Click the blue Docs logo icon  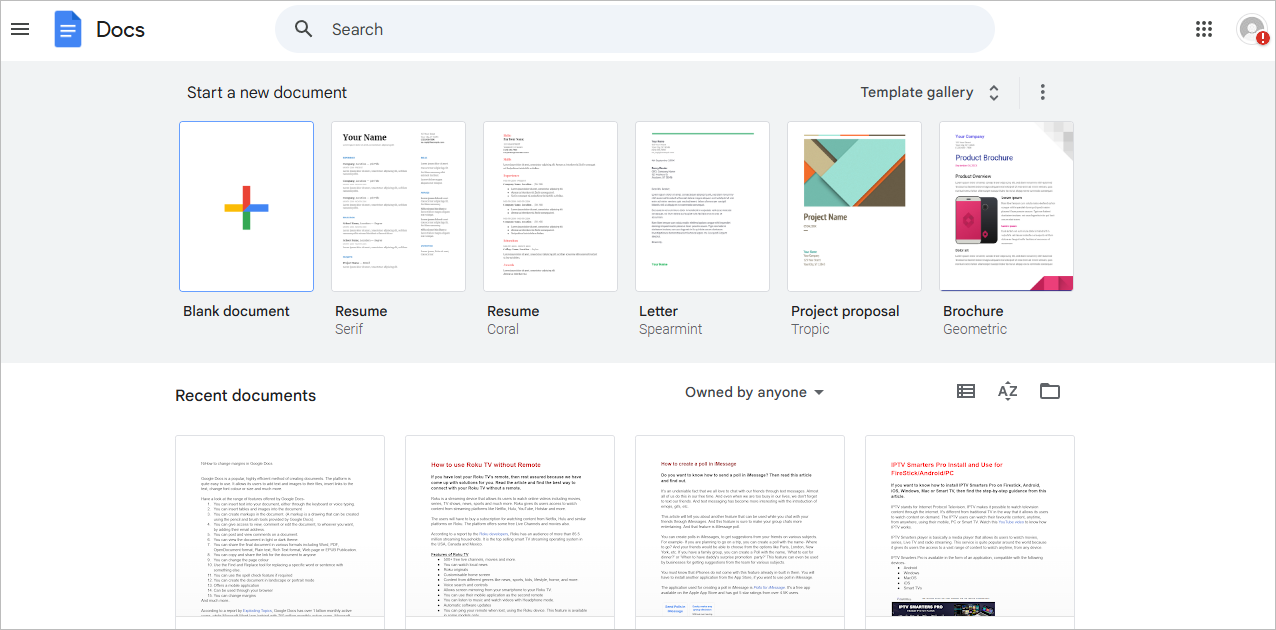tap(67, 29)
